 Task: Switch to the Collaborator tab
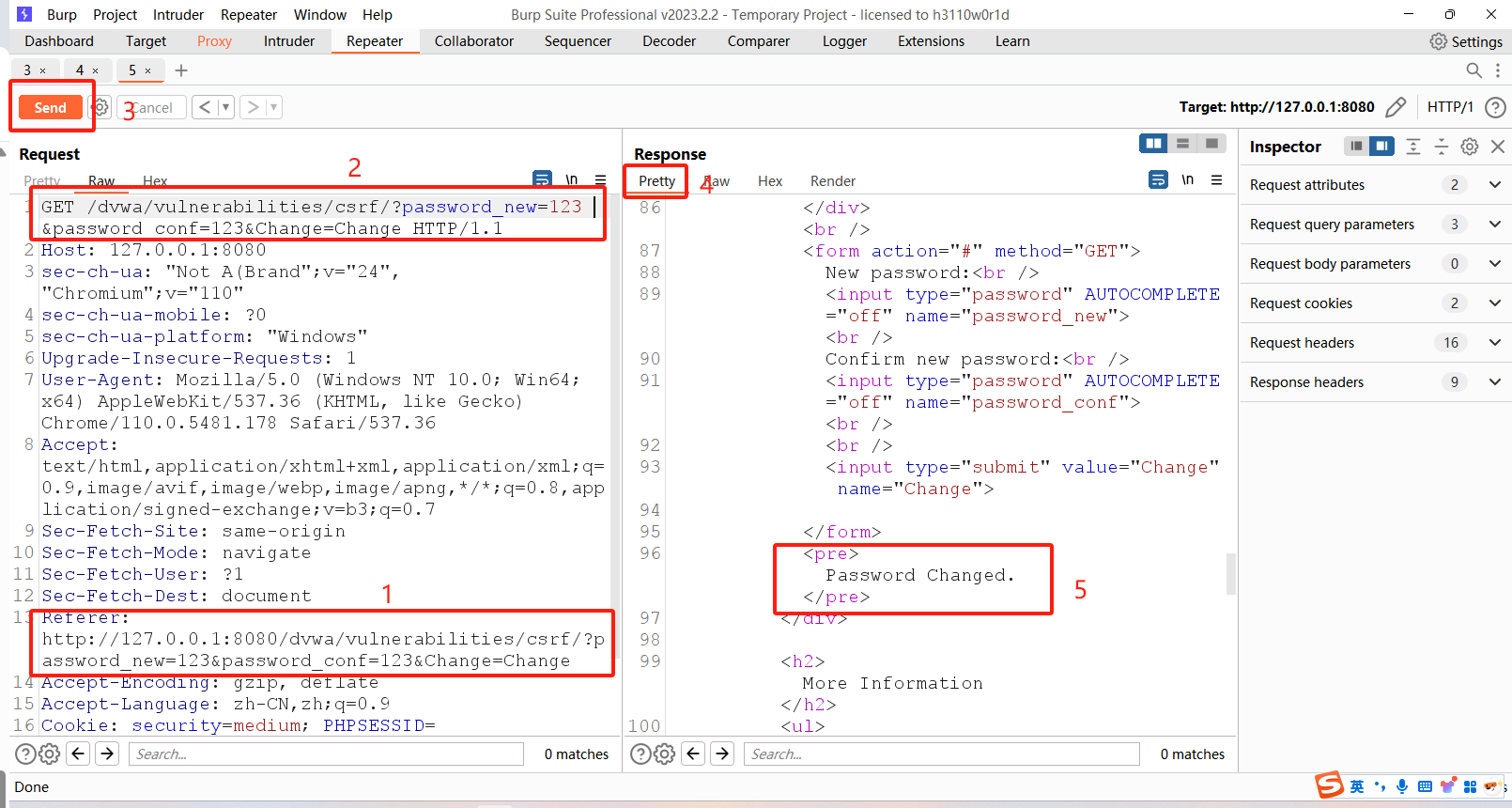click(474, 41)
